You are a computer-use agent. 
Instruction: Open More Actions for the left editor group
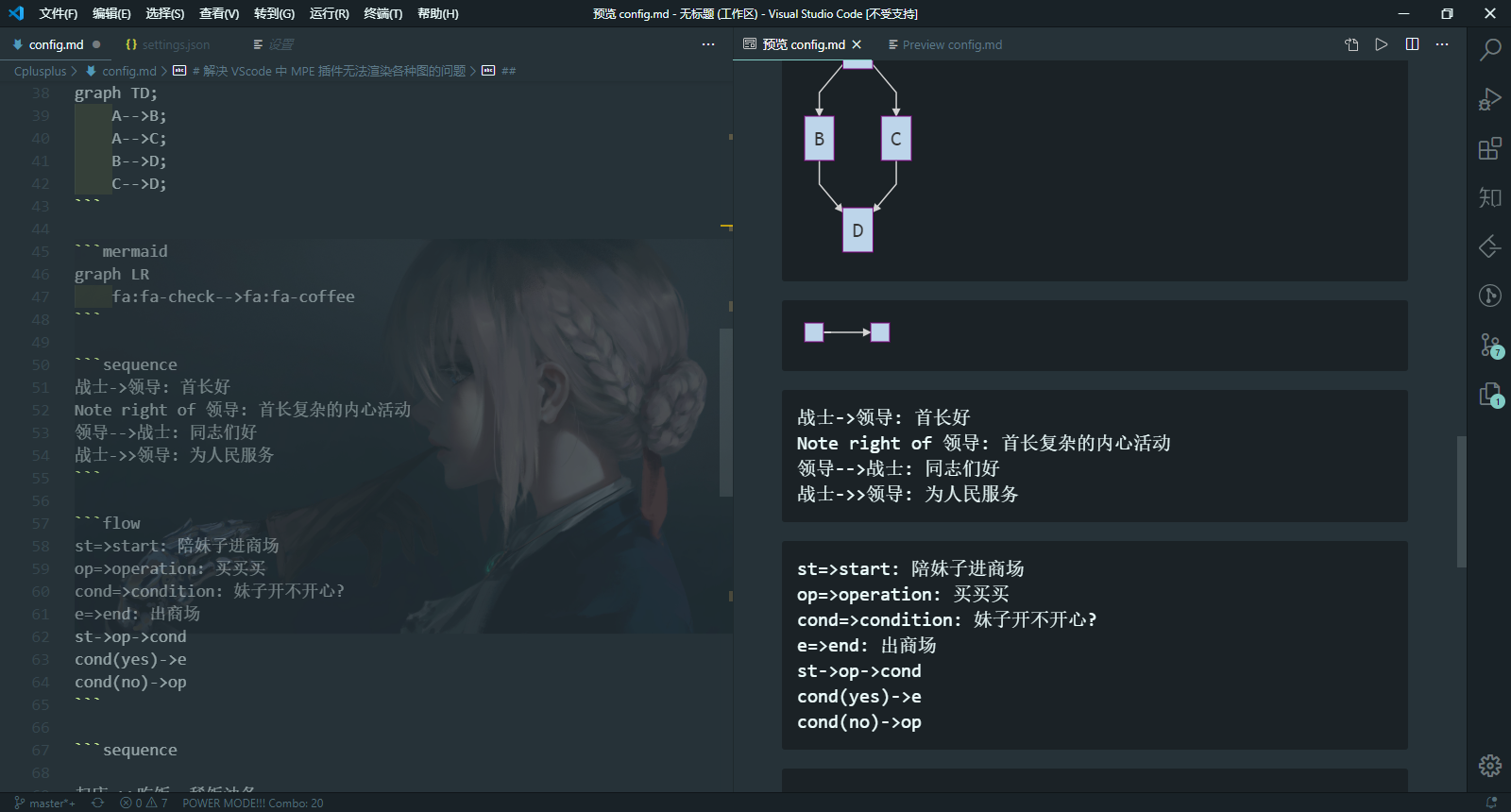click(x=708, y=44)
